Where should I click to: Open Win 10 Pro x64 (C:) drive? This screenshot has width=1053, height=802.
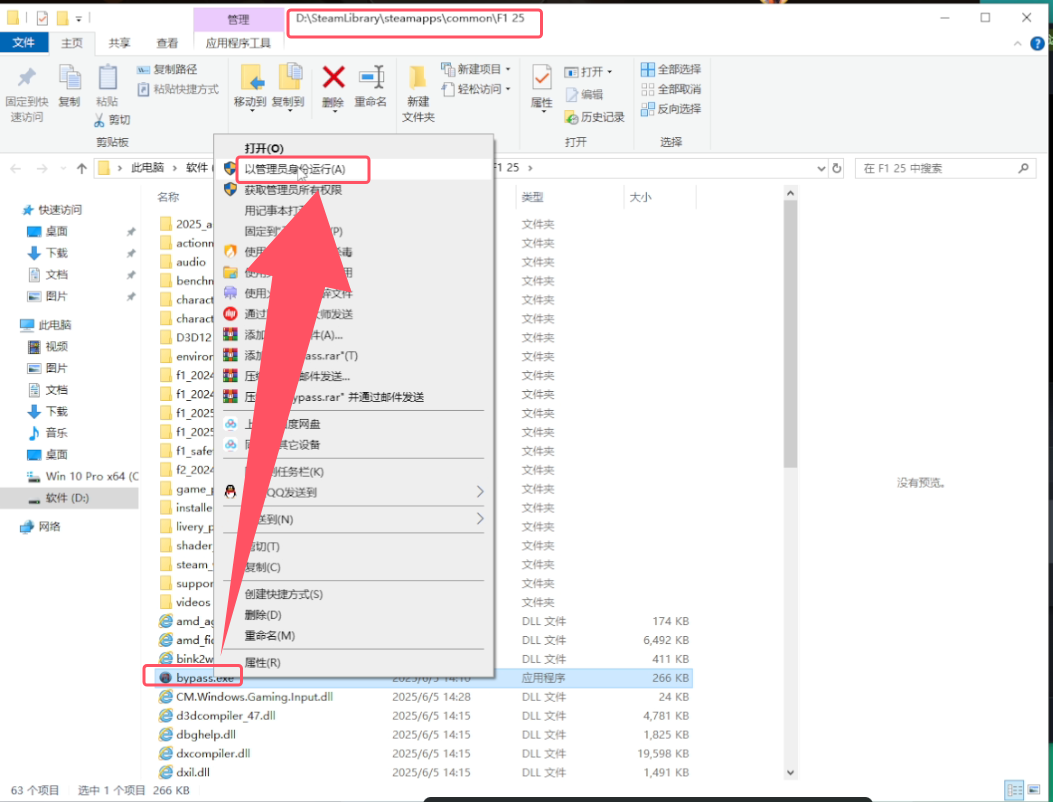92,476
